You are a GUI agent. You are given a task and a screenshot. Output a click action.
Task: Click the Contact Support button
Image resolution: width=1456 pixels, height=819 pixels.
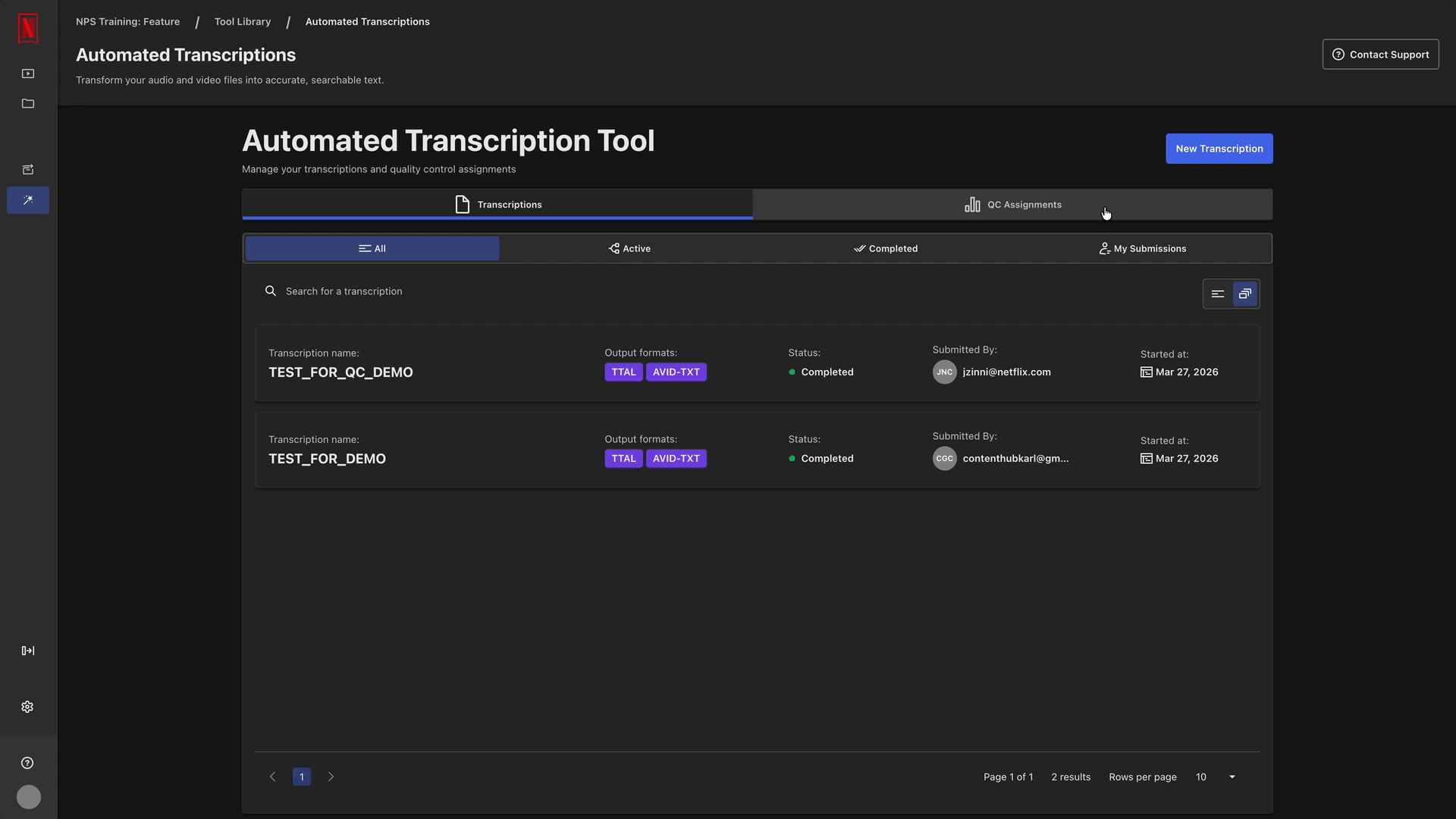[1380, 55]
